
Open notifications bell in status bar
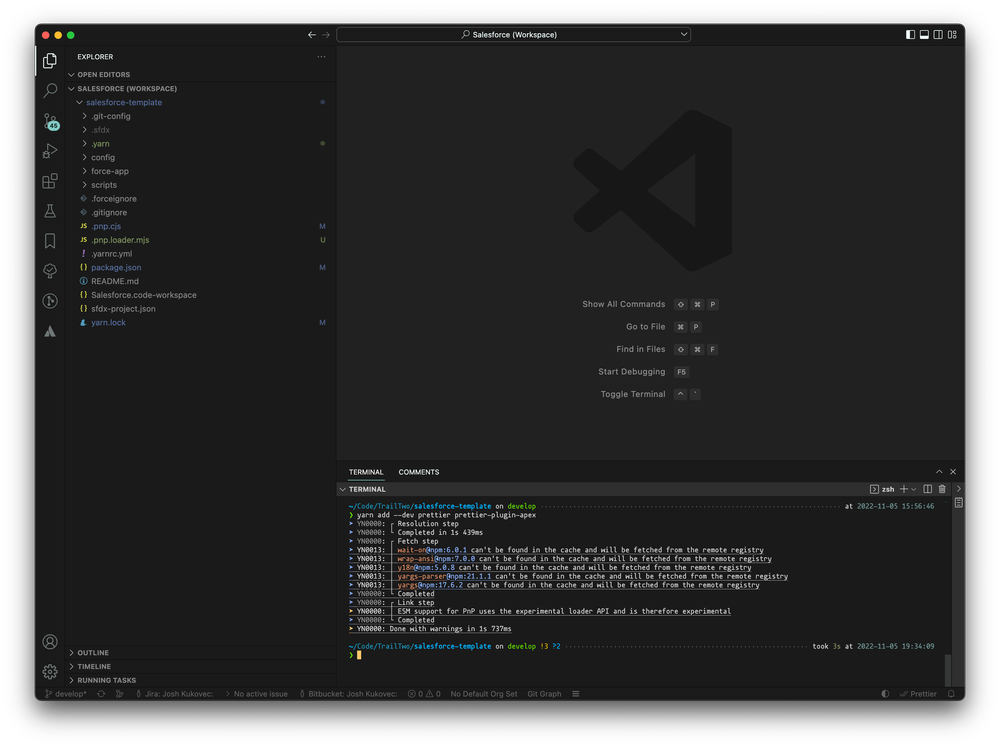point(951,694)
